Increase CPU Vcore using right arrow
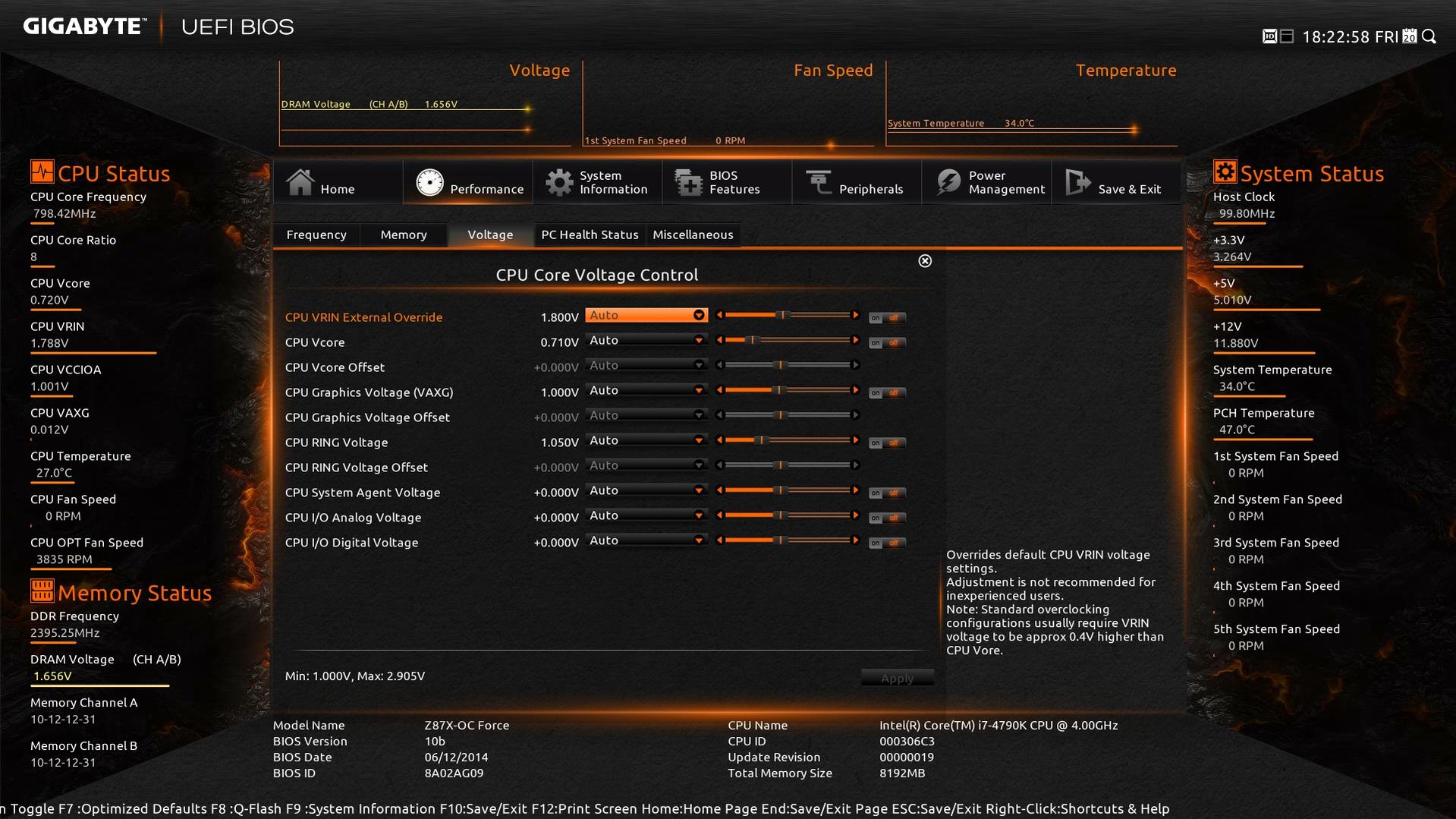Viewport: 1456px width, 819px height. [x=856, y=340]
